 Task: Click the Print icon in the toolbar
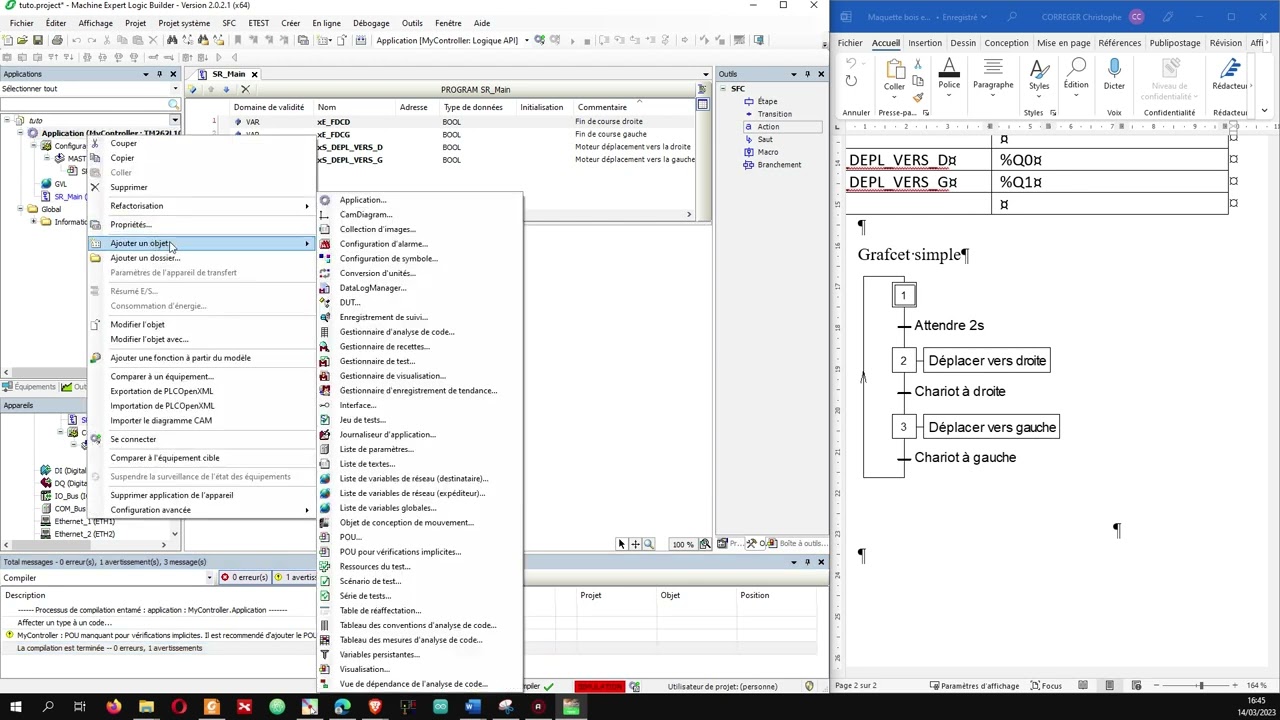tap(57, 40)
